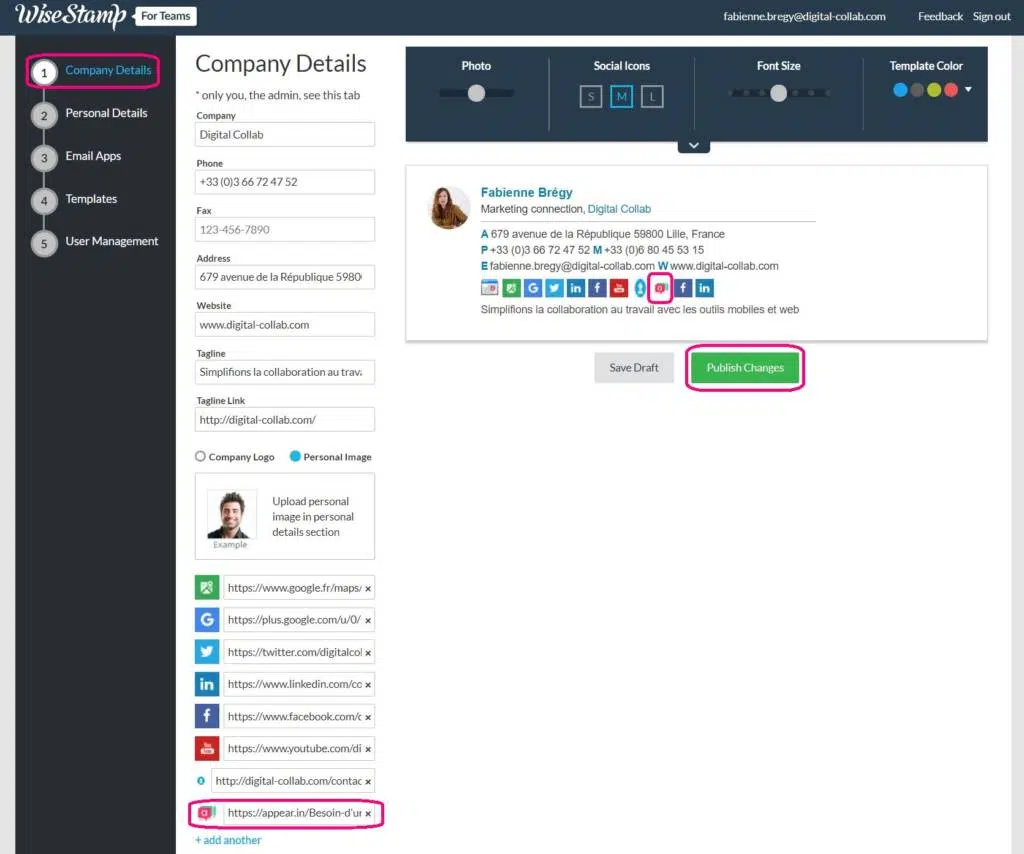Remove the facebook.com link with its x
The width and height of the screenshot is (1024, 854).
[x=368, y=718]
